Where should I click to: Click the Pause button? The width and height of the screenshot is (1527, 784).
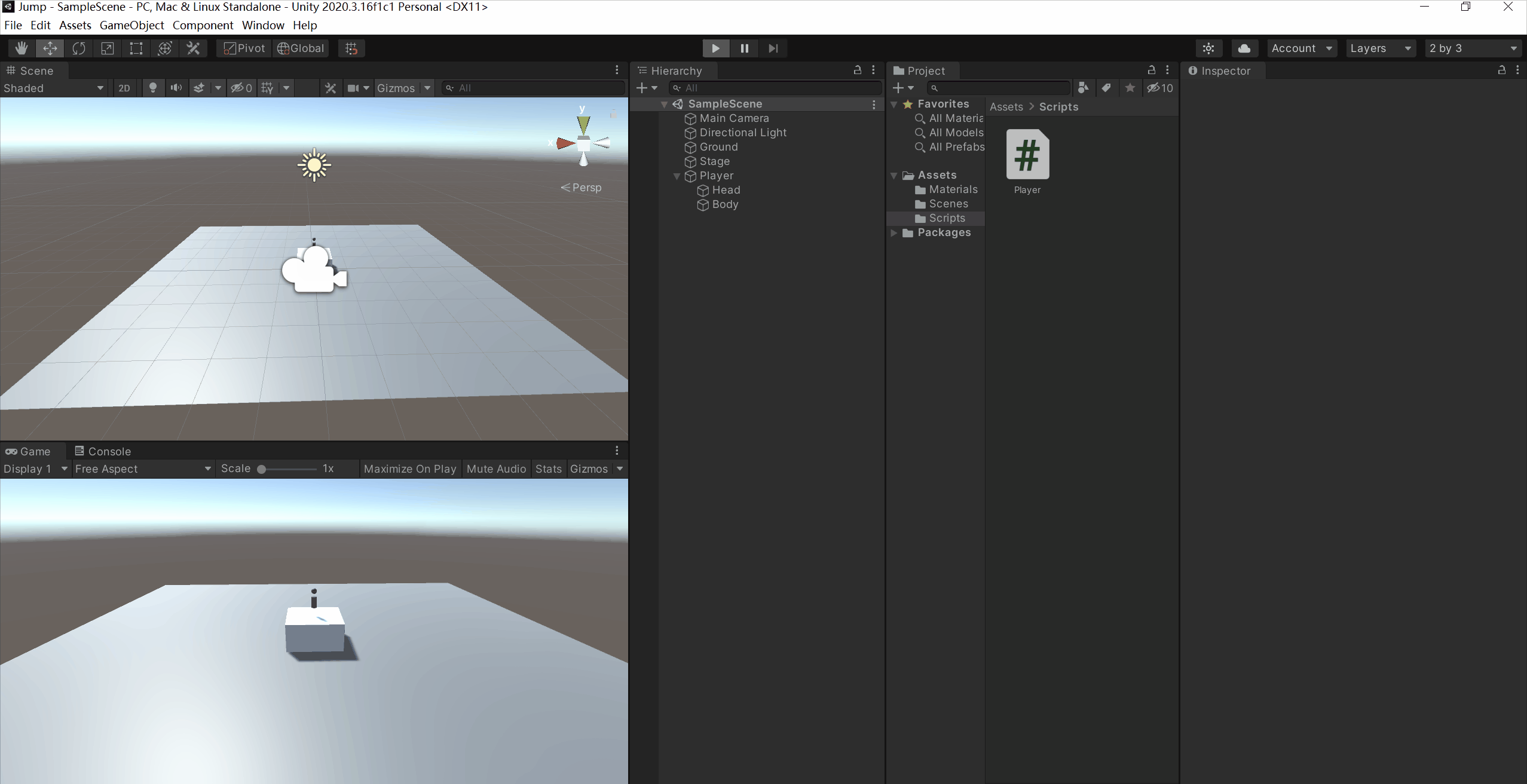point(744,48)
